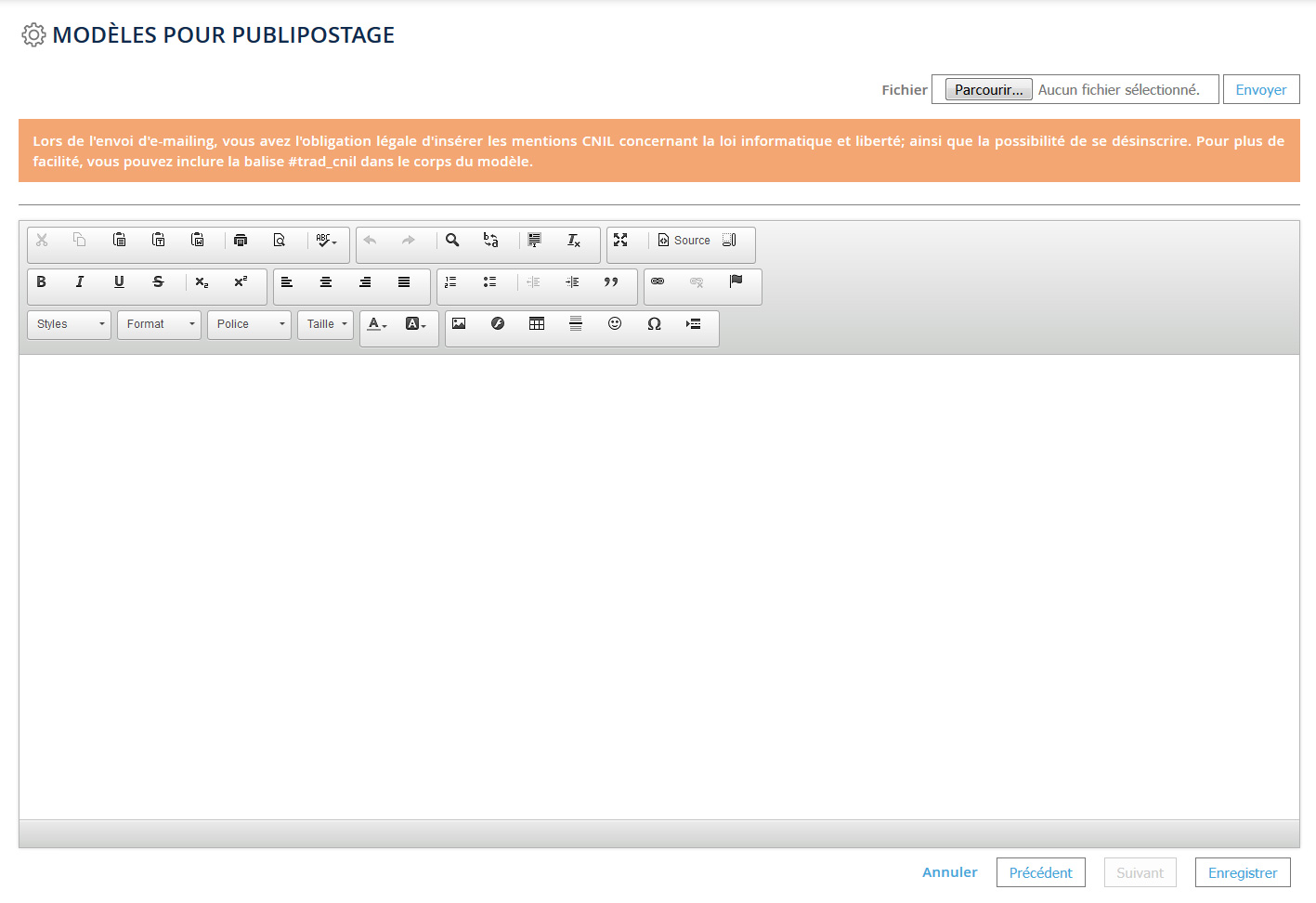
Task: Insert a numbered list
Action: pyautogui.click(x=450, y=282)
